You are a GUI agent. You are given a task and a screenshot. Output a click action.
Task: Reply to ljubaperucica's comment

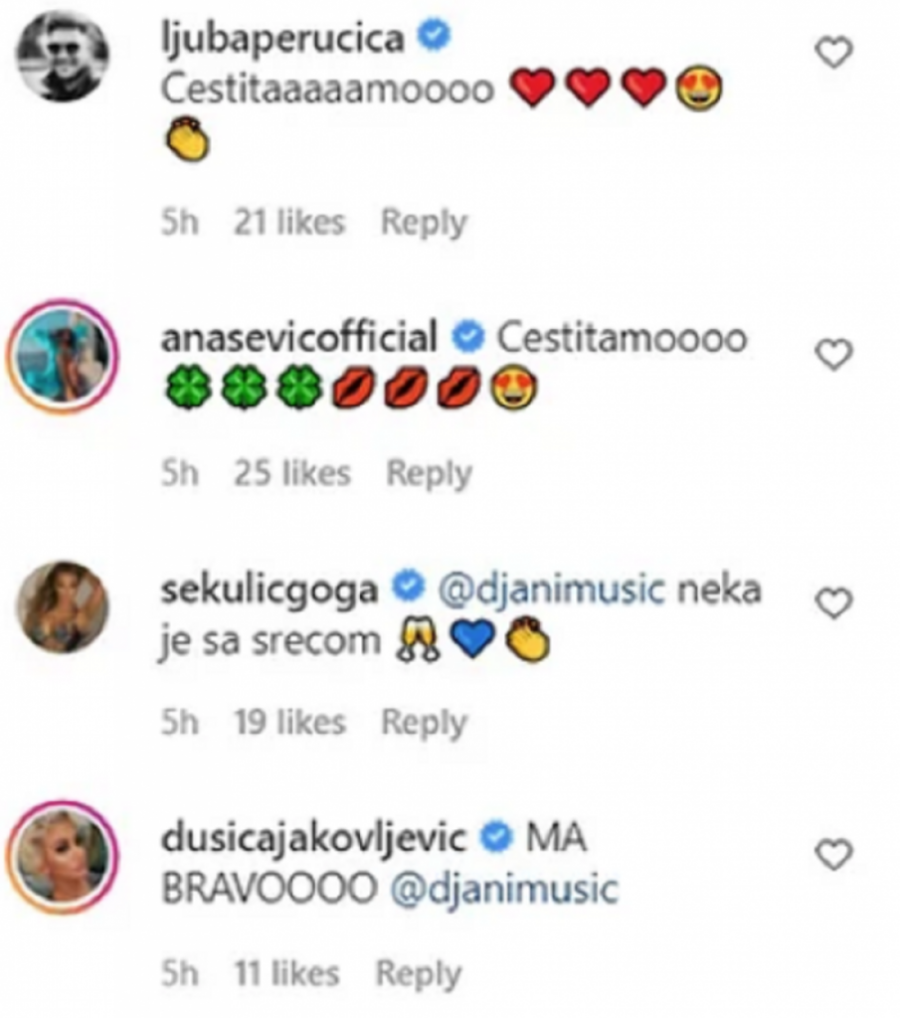[423, 223]
